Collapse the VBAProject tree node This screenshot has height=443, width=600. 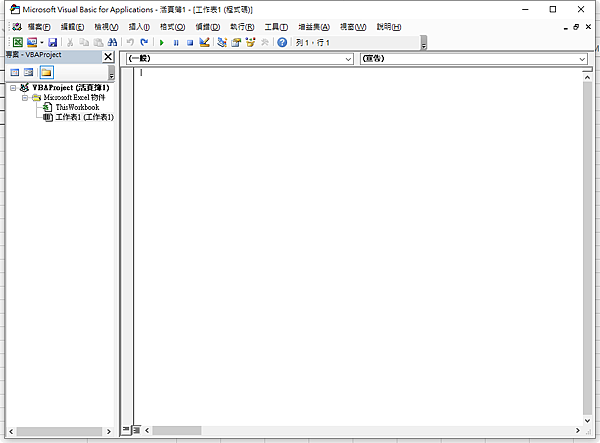pos(13,88)
